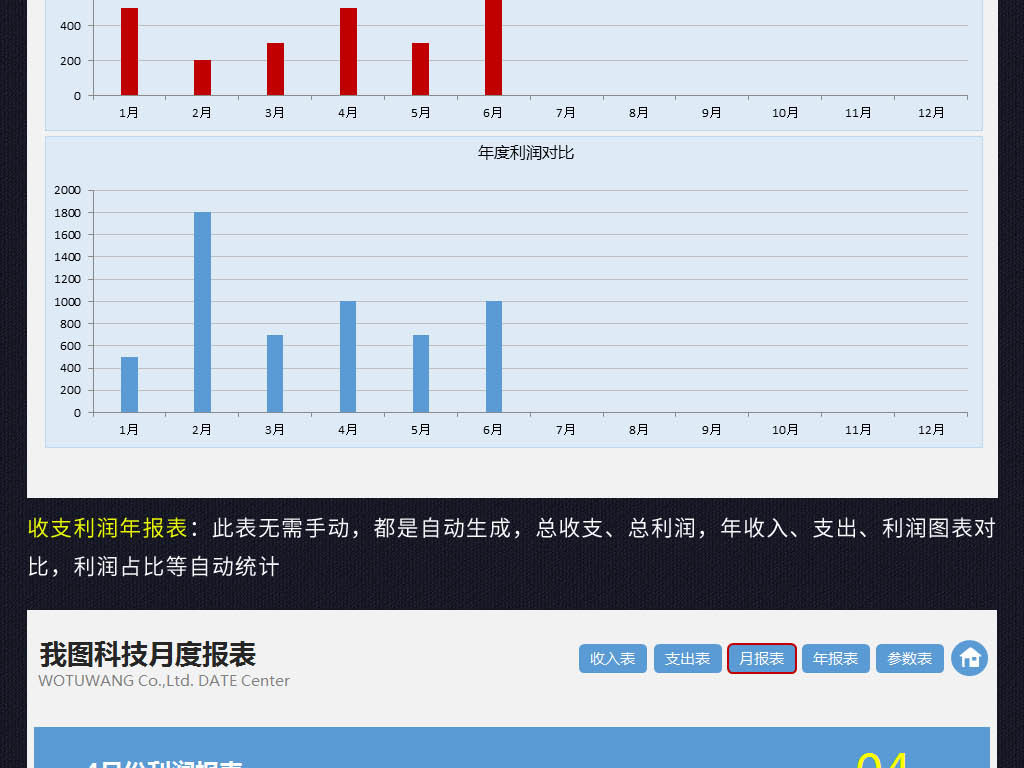
Task: Click the red 6月 bar in top chart
Action: coord(494,48)
